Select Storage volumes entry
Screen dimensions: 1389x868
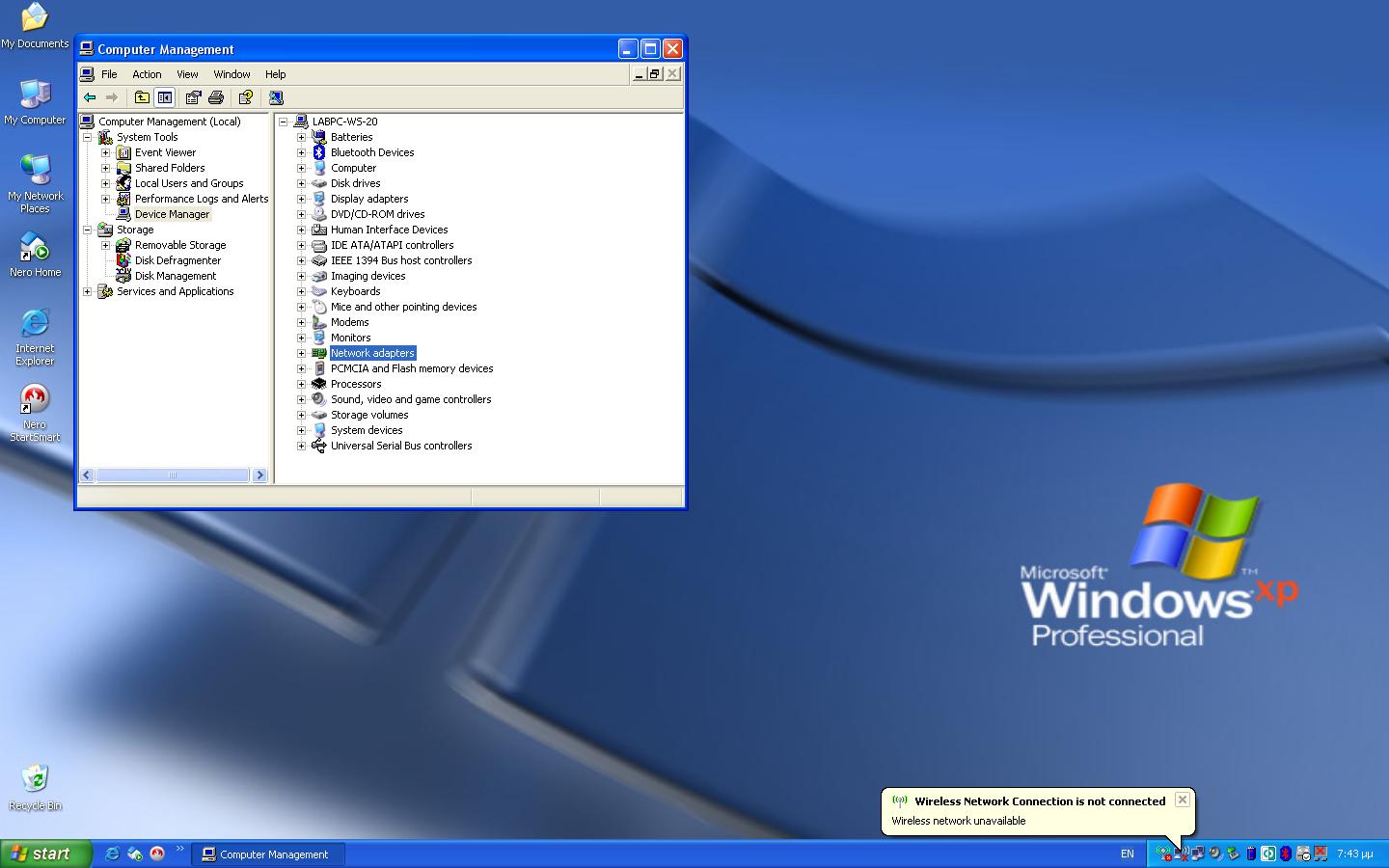(x=369, y=415)
